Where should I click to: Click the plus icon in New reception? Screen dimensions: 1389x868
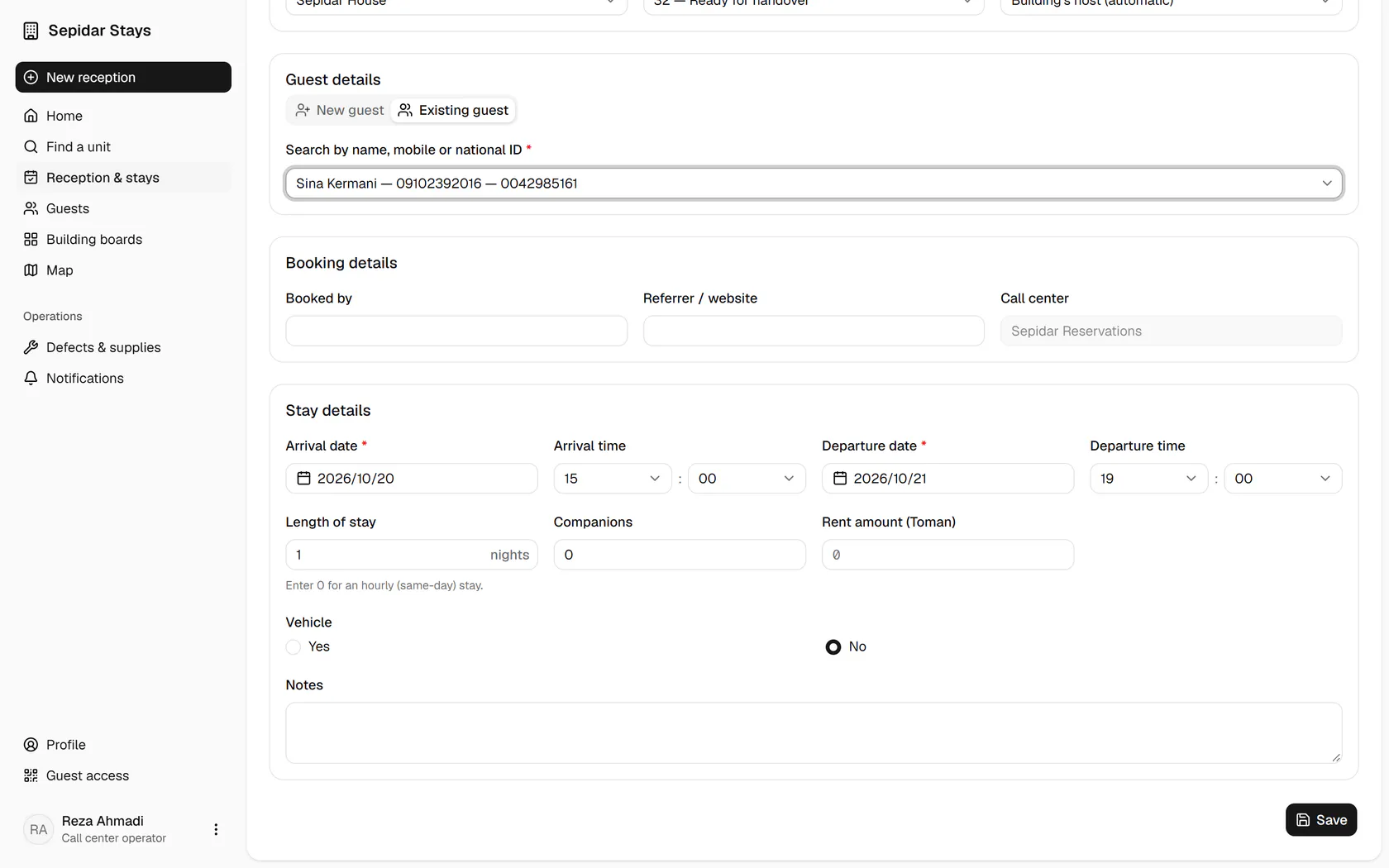(31, 77)
